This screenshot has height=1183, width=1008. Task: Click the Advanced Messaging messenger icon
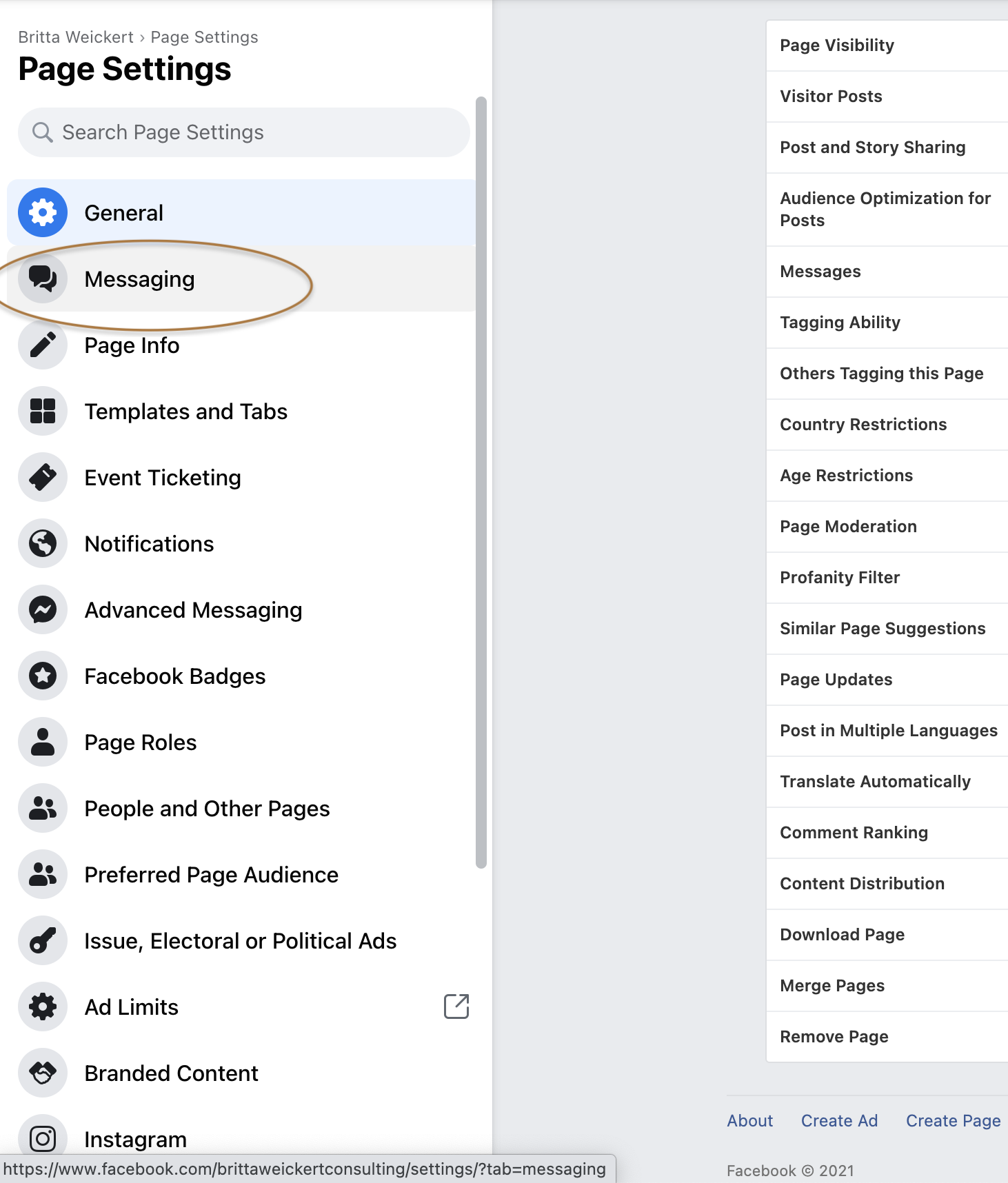[x=43, y=609]
